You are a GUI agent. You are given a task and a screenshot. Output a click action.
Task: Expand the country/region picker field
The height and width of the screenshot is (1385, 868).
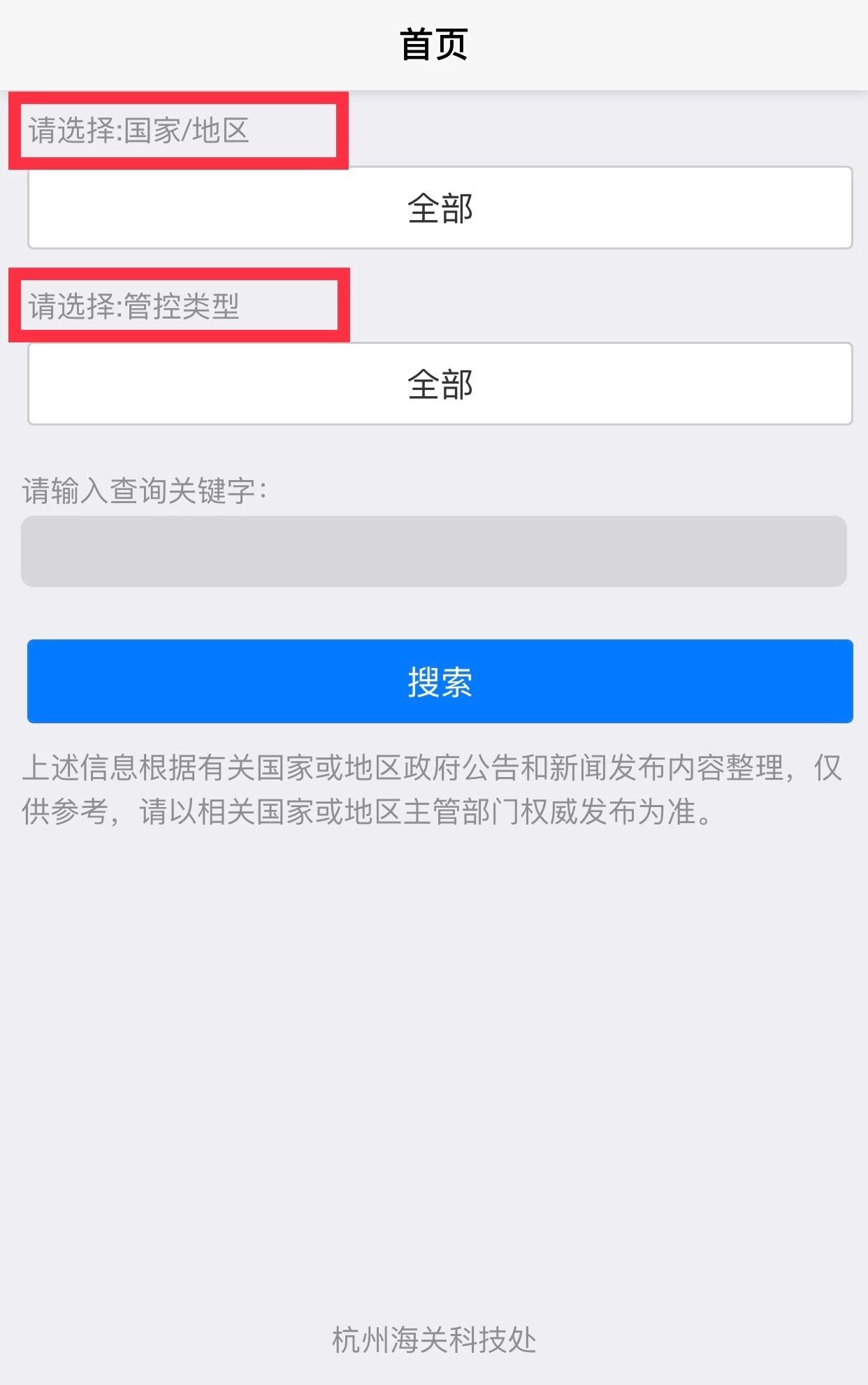pos(440,208)
